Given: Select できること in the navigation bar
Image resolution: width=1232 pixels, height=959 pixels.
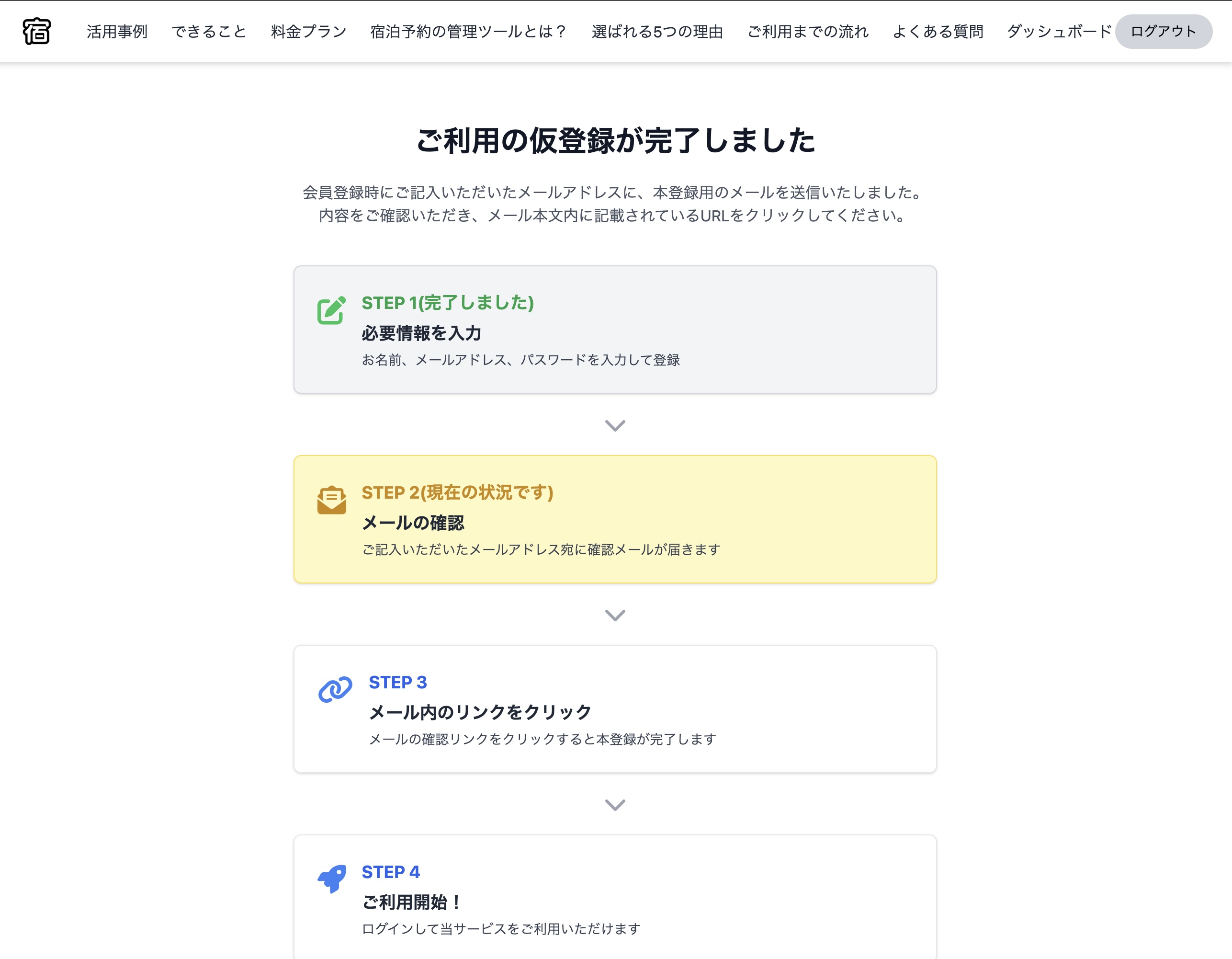Looking at the screenshot, I should [x=210, y=32].
